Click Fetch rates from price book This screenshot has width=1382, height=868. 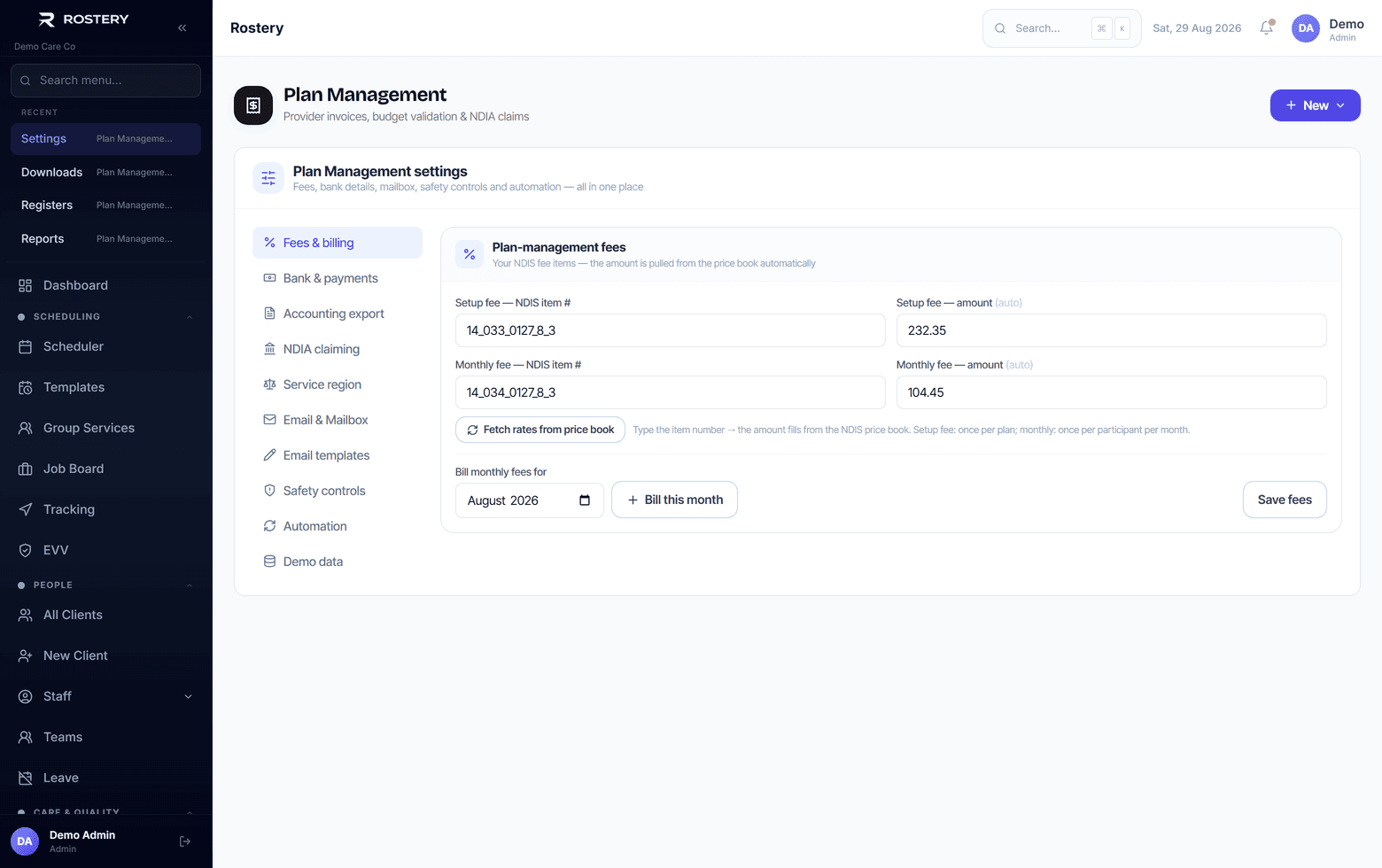click(x=540, y=430)
